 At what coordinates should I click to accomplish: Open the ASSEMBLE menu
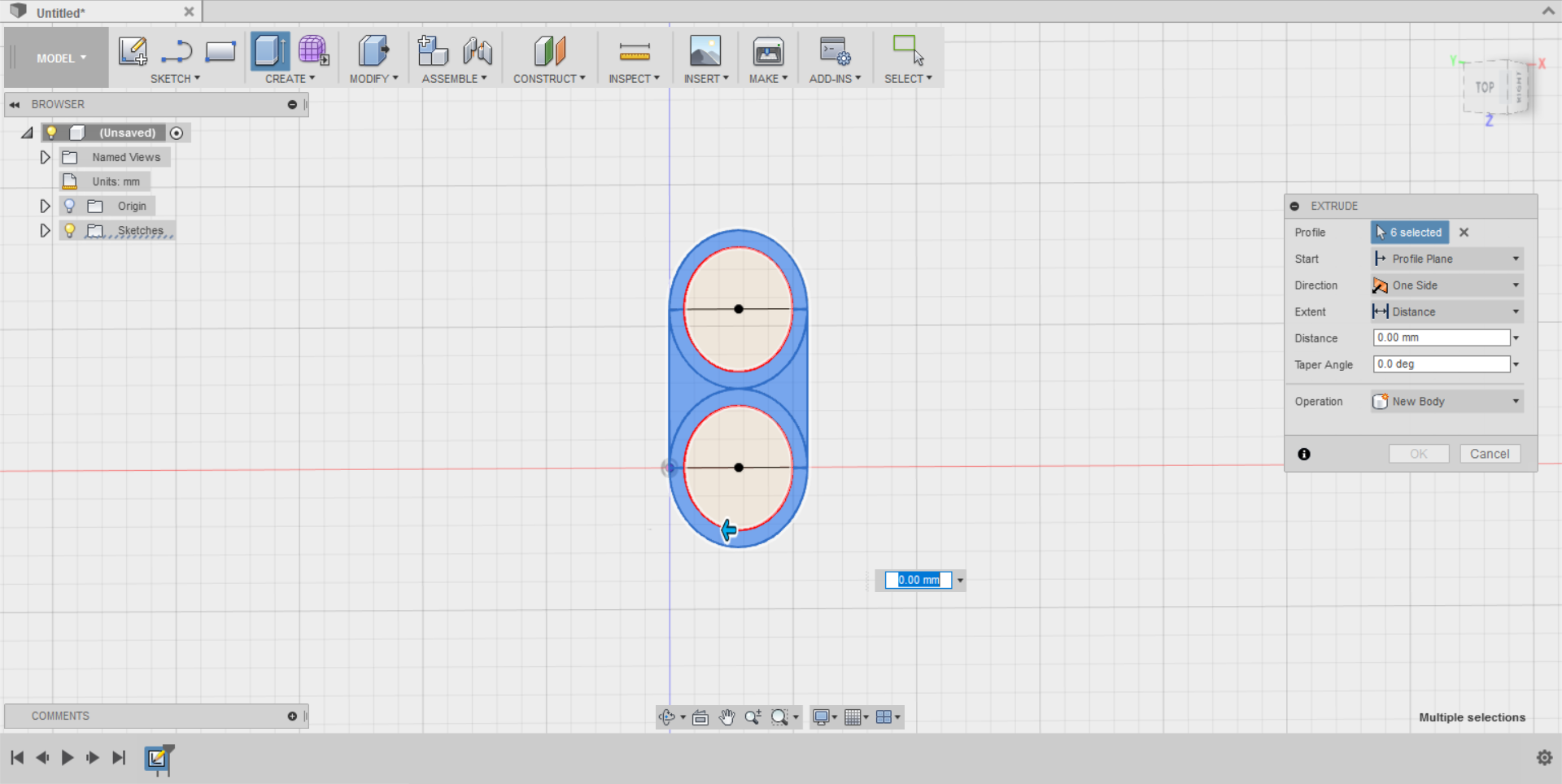click(x=454, y=79)
